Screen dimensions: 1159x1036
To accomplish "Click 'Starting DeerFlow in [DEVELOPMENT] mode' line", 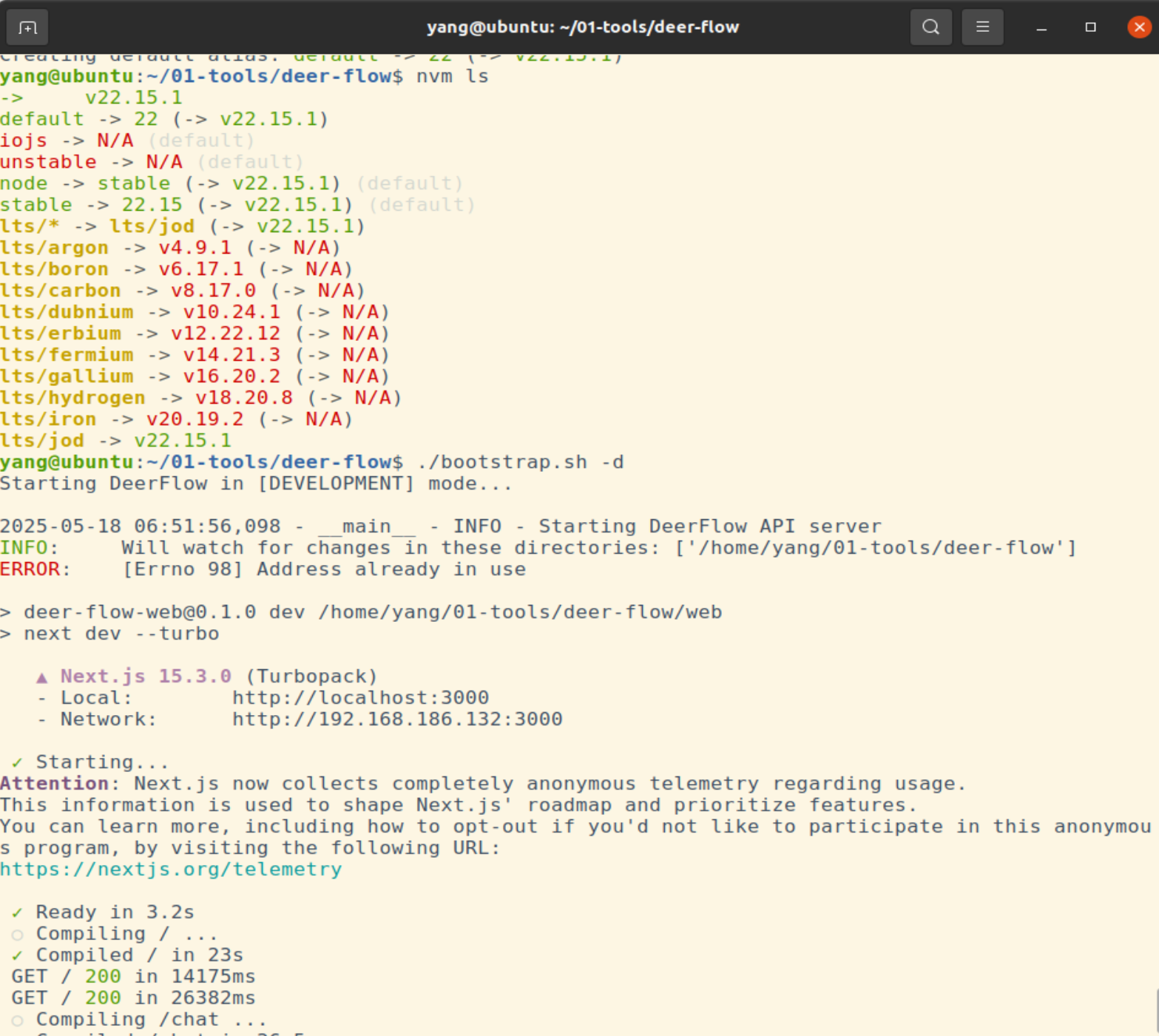I will pyautogui.click(x=256, y=484).
